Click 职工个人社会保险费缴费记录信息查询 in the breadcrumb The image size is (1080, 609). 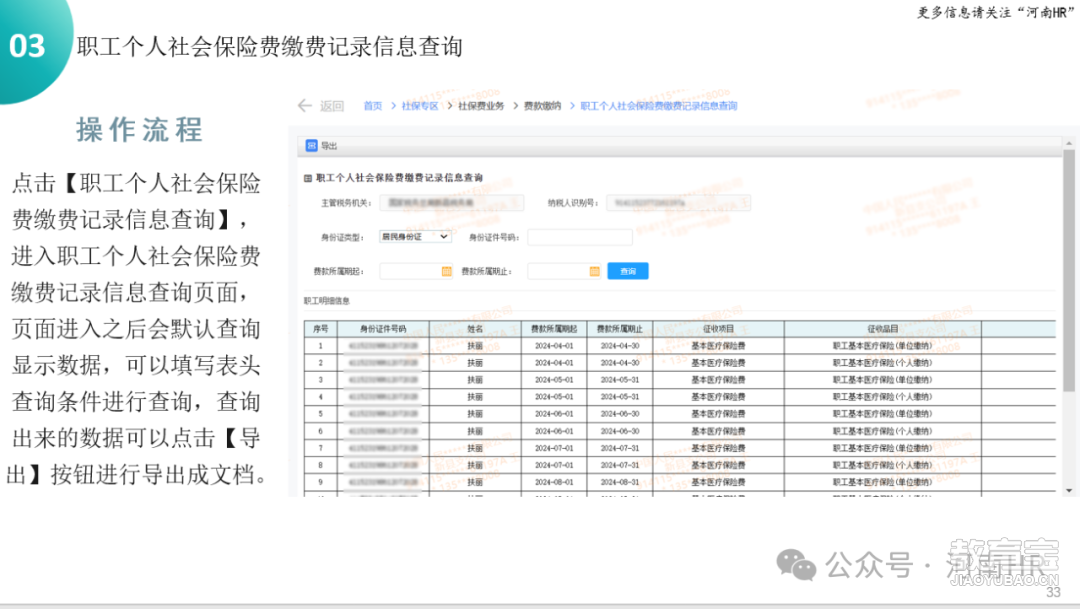point(658,106)
